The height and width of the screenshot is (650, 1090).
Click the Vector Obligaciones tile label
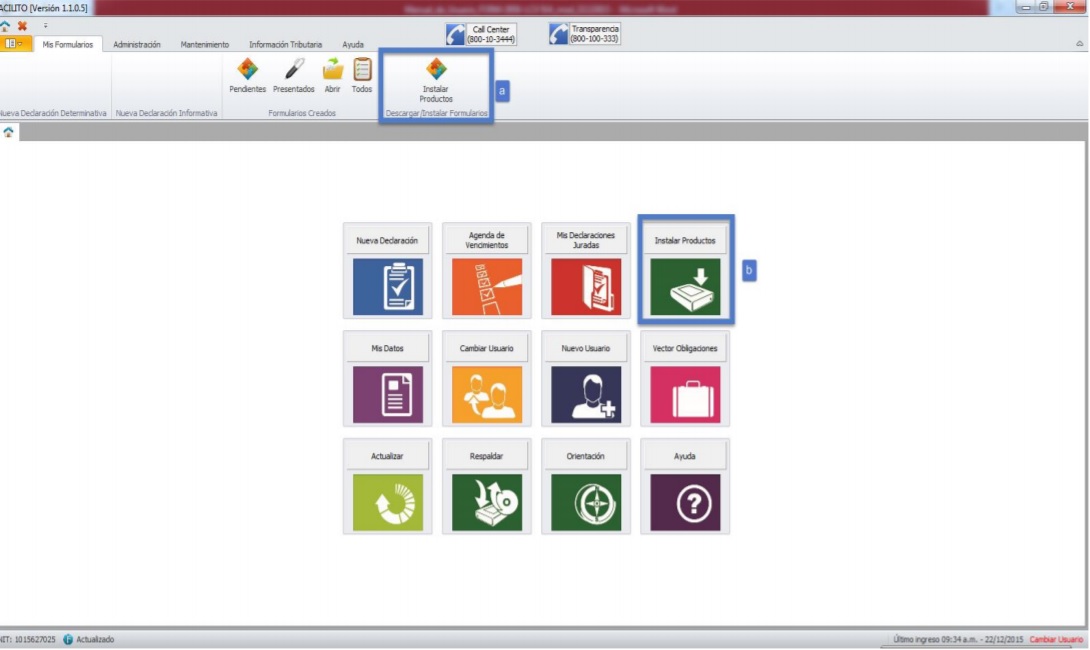point(685,348)
